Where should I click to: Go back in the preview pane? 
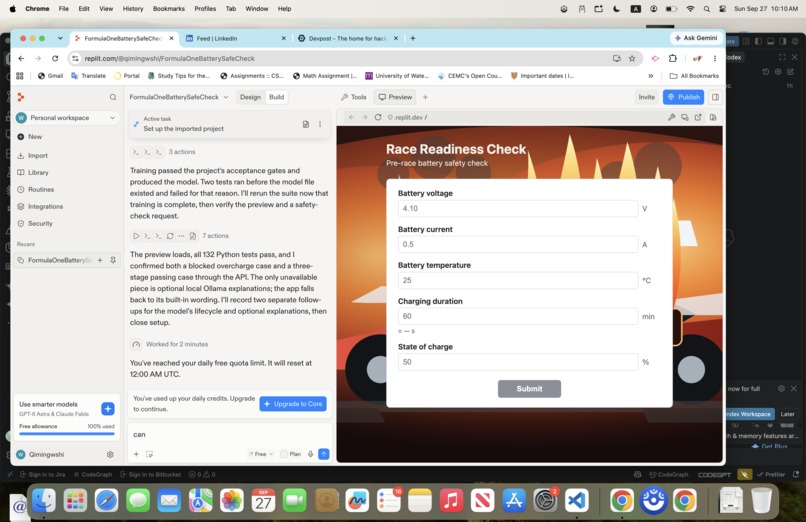click(352, 117)
